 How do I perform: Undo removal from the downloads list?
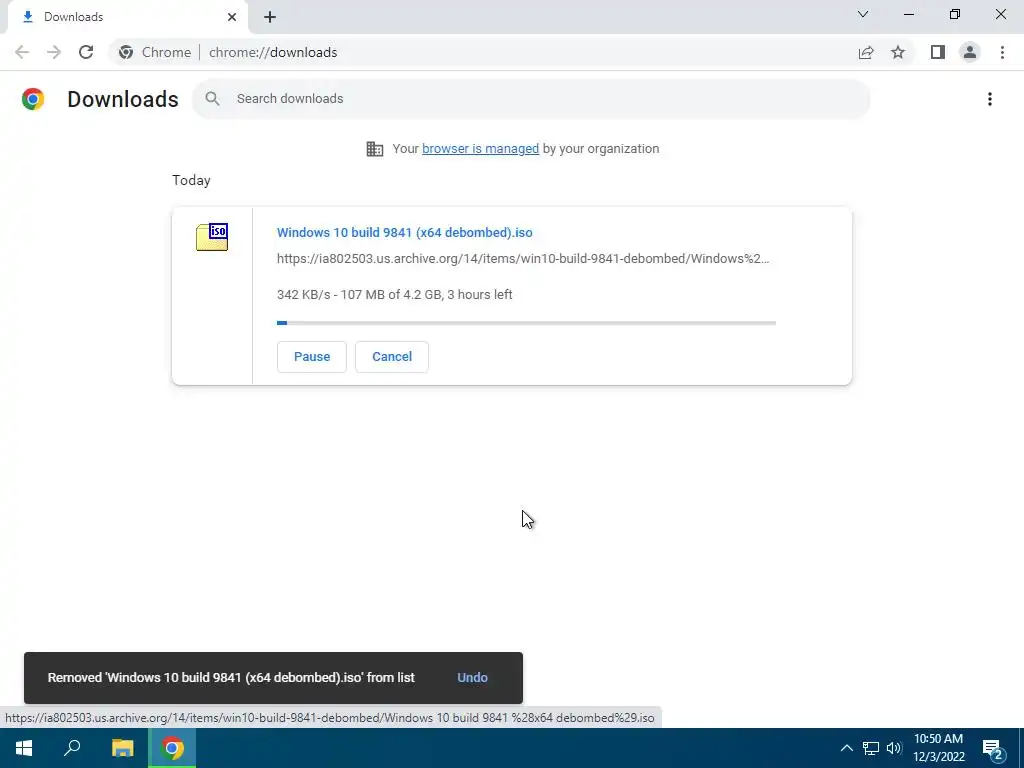click(x=472, y=678)
